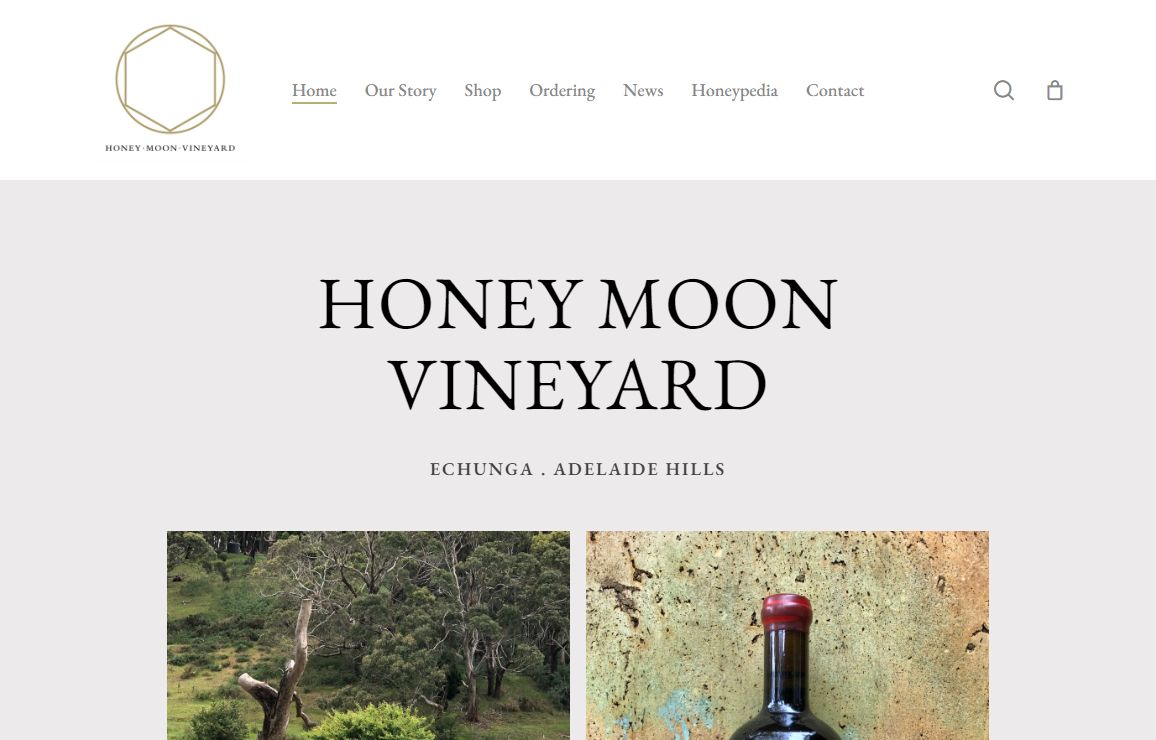Open the shopping bag cart icon

[x=1055, y=90]
